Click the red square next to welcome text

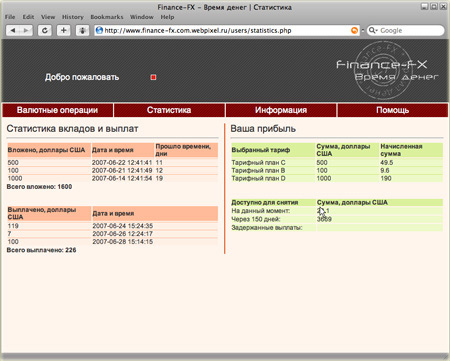pos(153,77)
